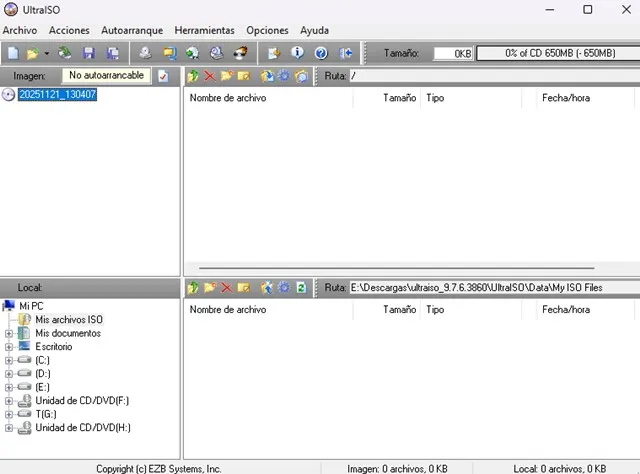Click the Save As icon next to Save
The width and height of the screenshot is (640, 474).
(112, 53)
